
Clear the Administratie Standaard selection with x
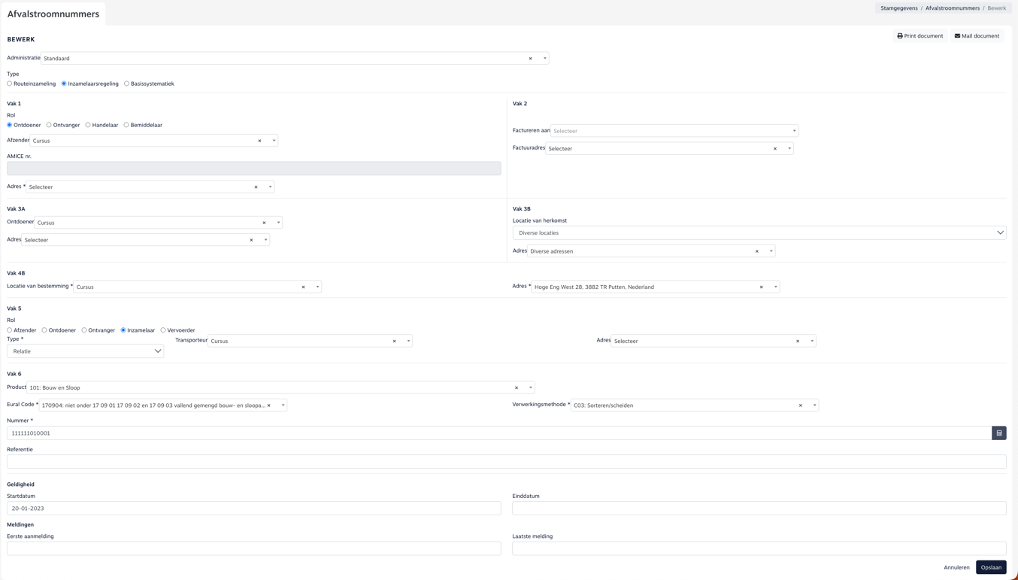tap(531, 58)
